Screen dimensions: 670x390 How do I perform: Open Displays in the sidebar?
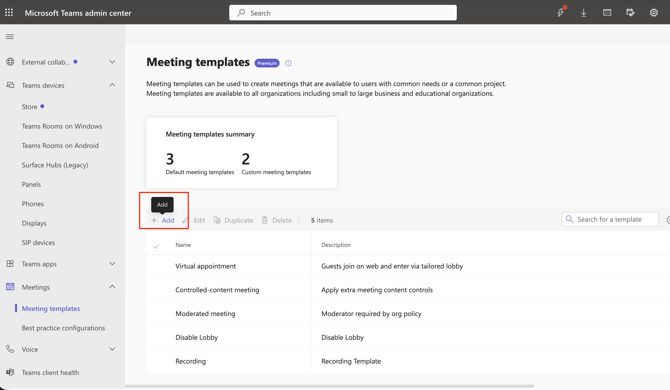pyautogui.click(x=34, y=223)
